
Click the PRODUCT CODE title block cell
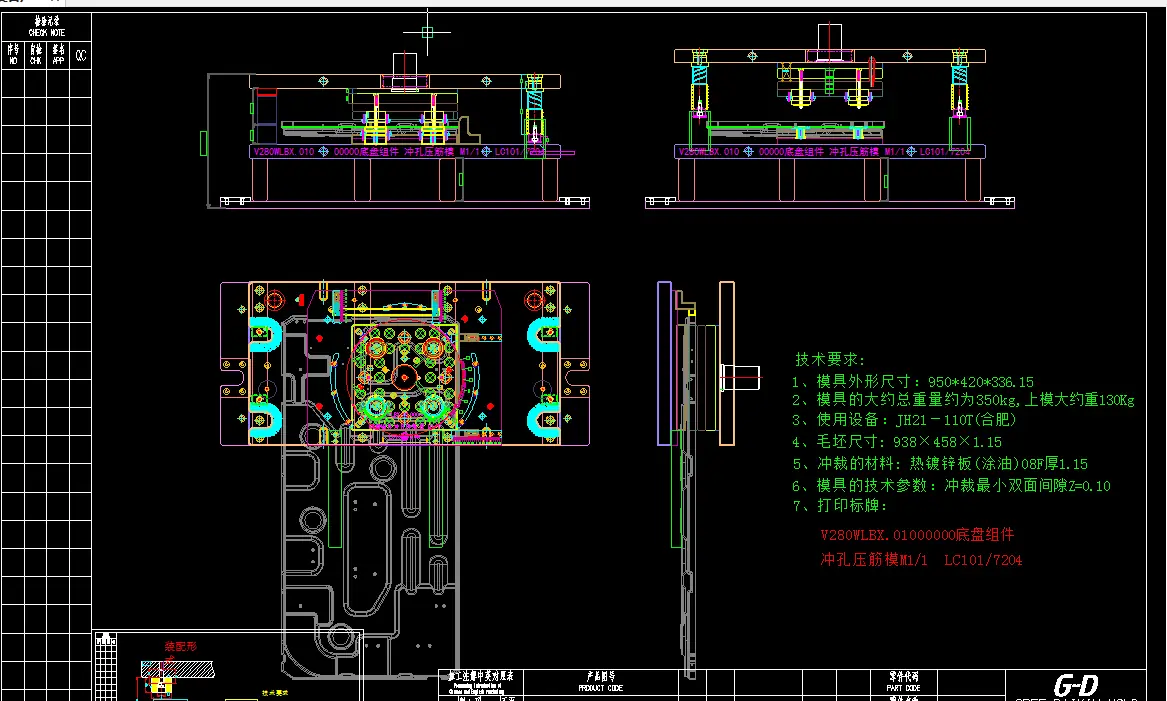tap(601, 682)
